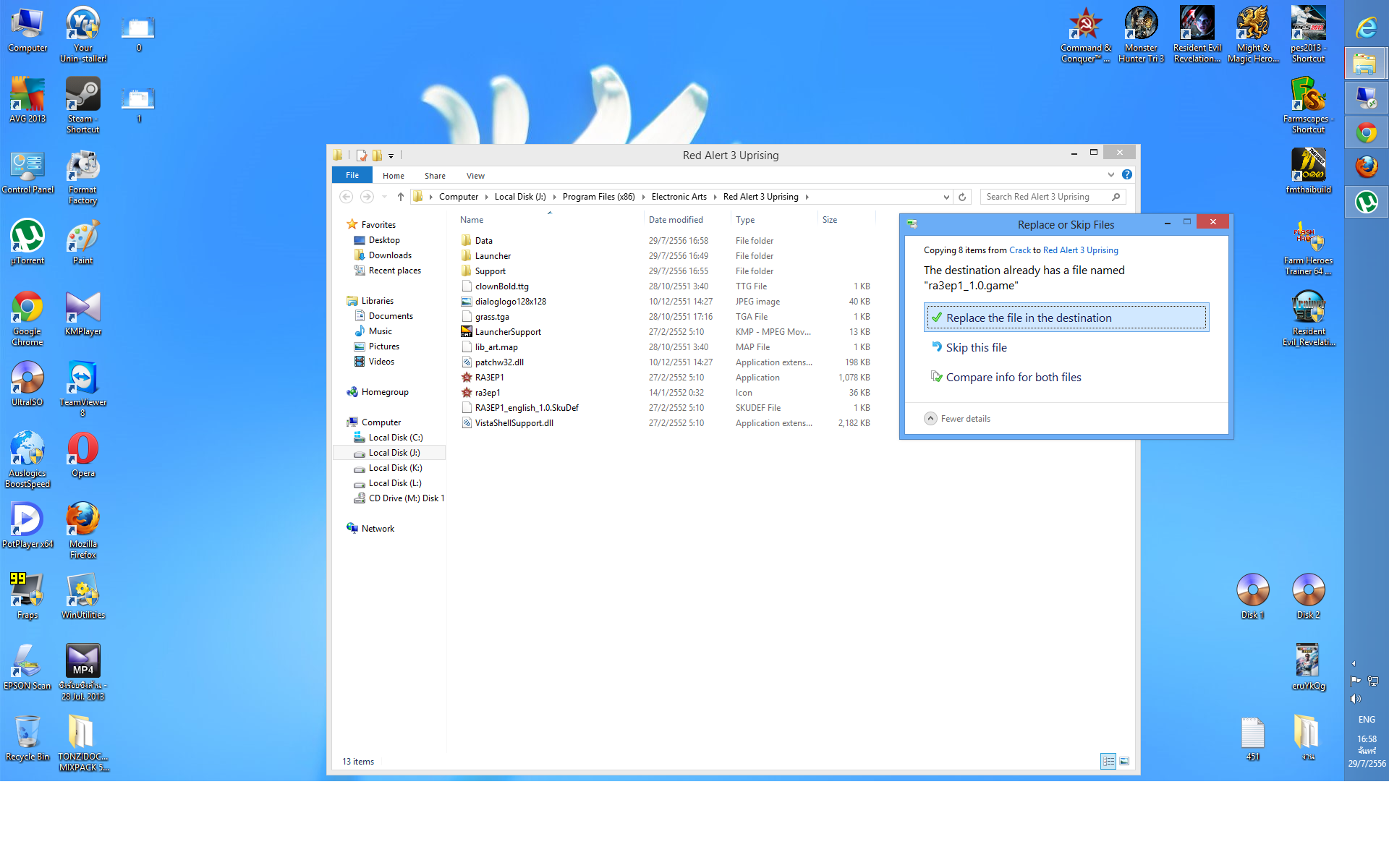
Task: Click the Search Red Alert 3 Uprising box
Action: point(1045,197)
